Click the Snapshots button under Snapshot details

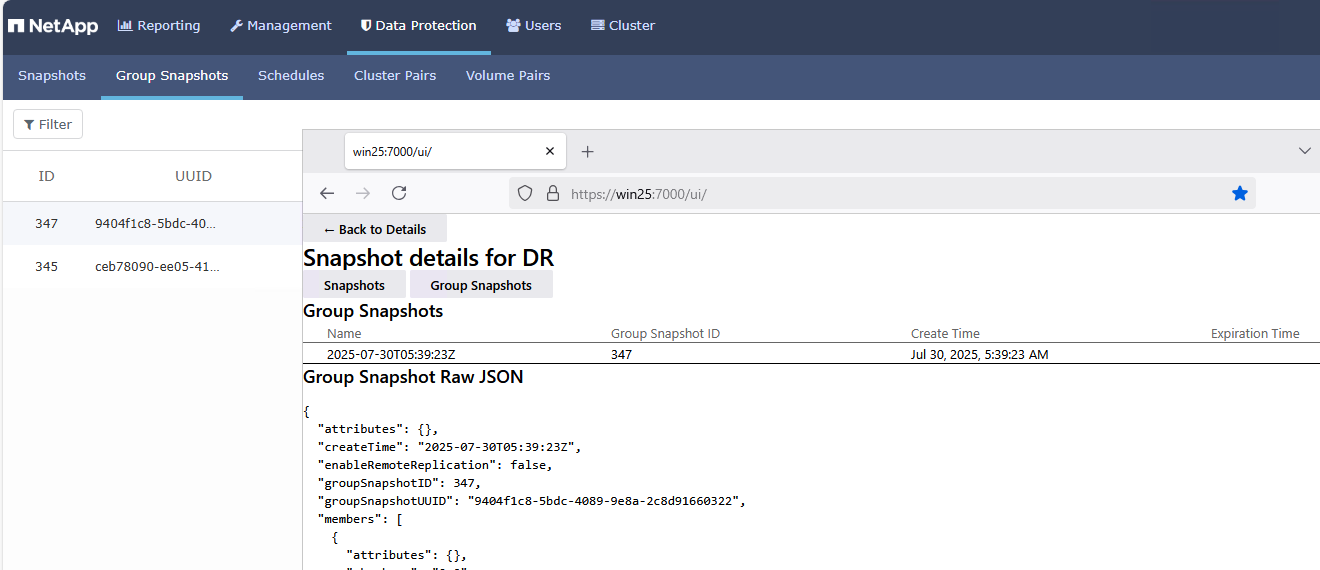pos(354,285)
